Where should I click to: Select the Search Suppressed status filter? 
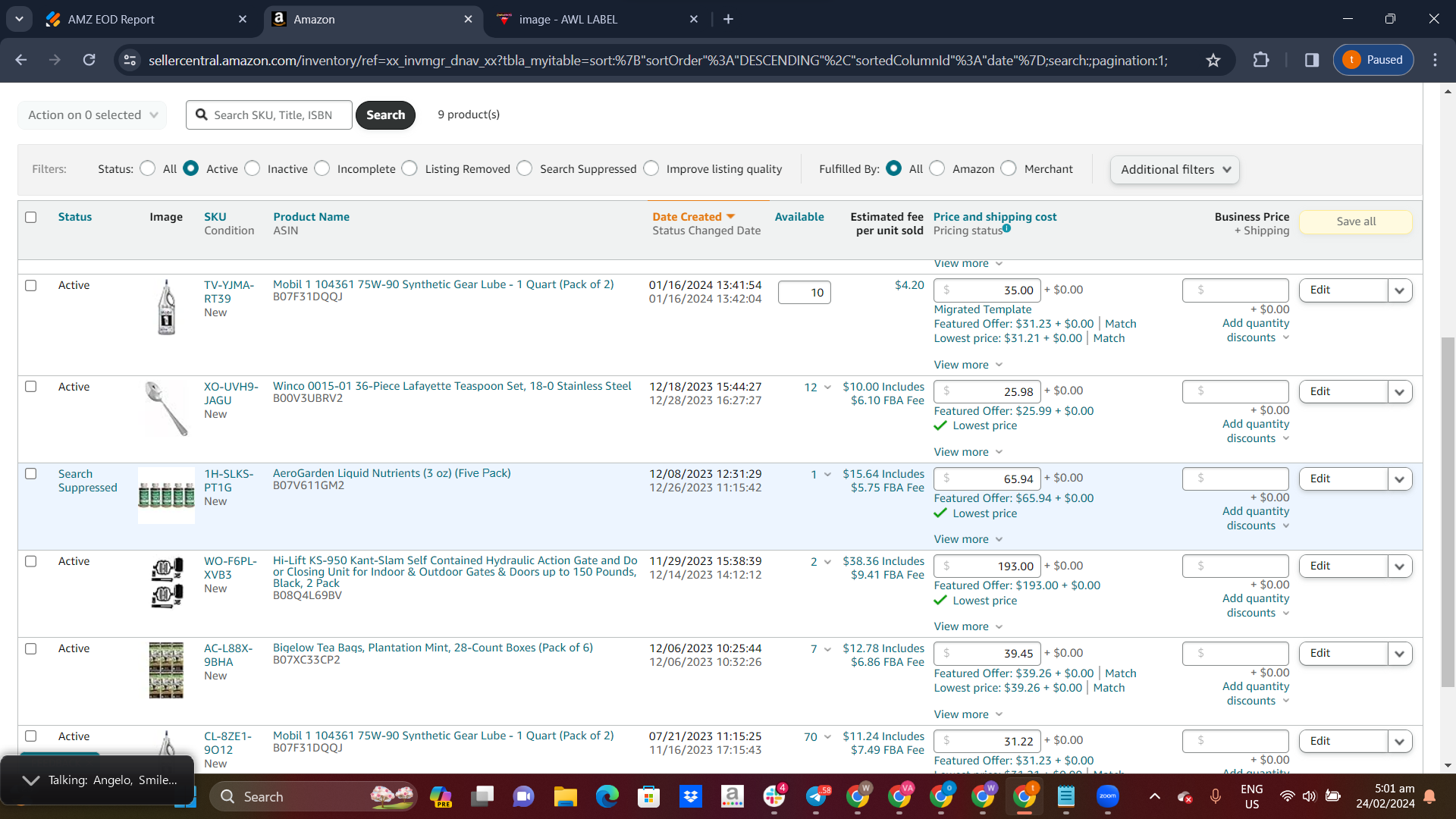tap(525, 168)
